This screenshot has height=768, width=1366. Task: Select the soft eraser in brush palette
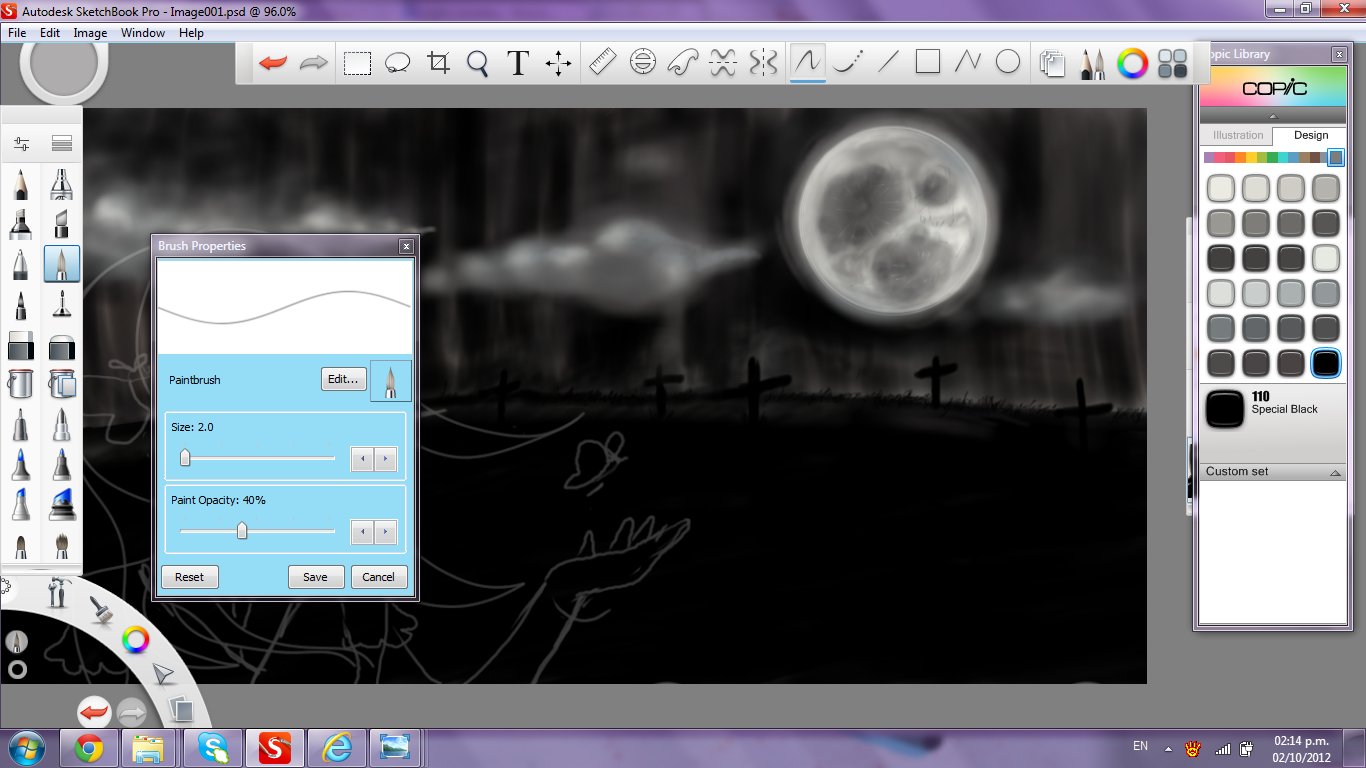(x=62, y=346)
